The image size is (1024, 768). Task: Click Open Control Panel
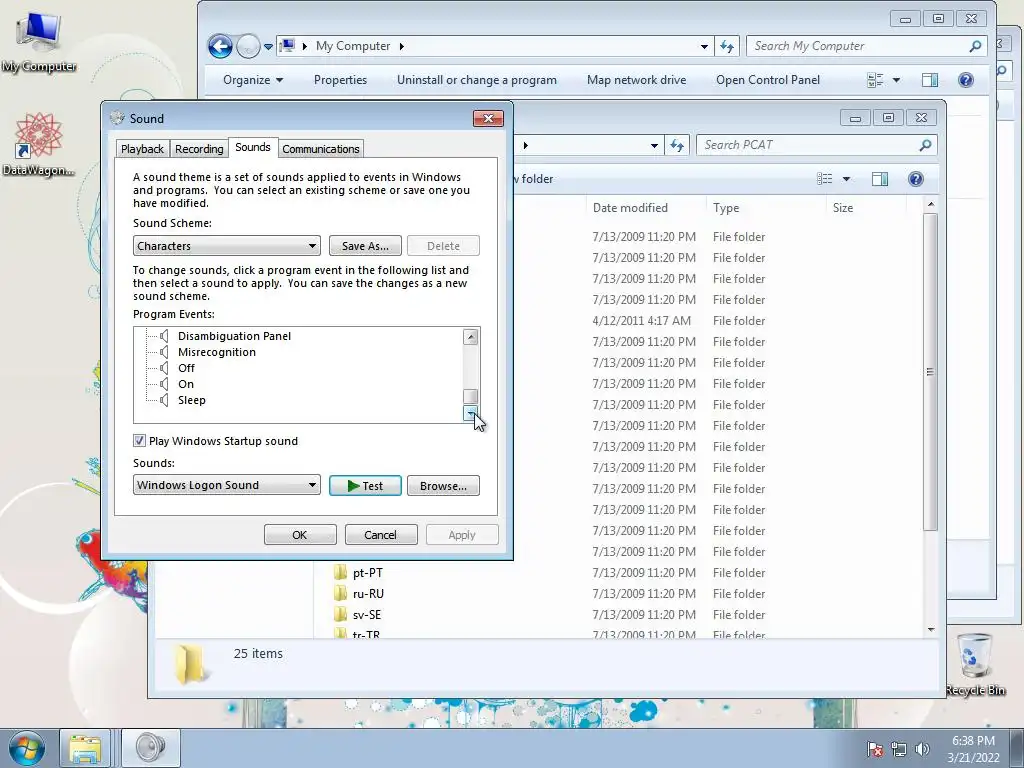click(768, 80)
